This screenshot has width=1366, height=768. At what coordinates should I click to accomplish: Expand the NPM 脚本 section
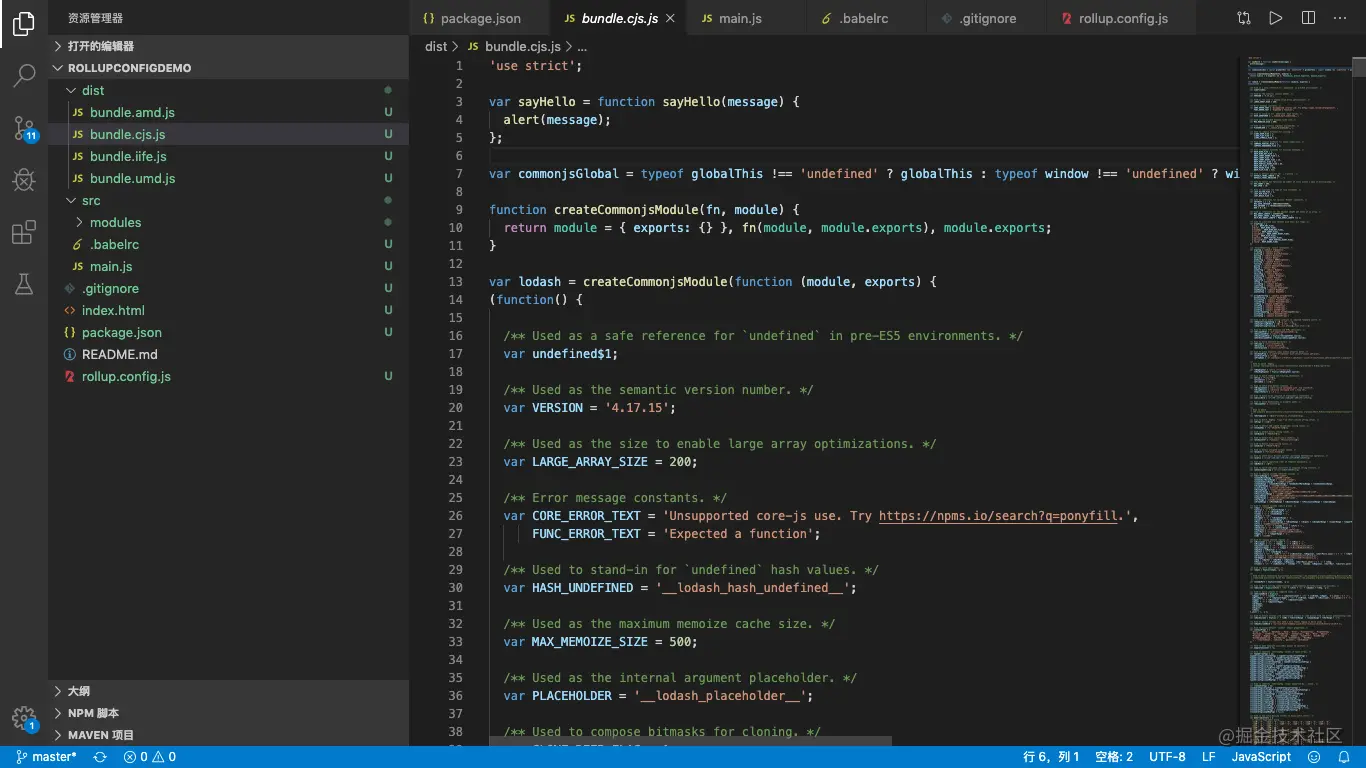(x=93, y=713)
